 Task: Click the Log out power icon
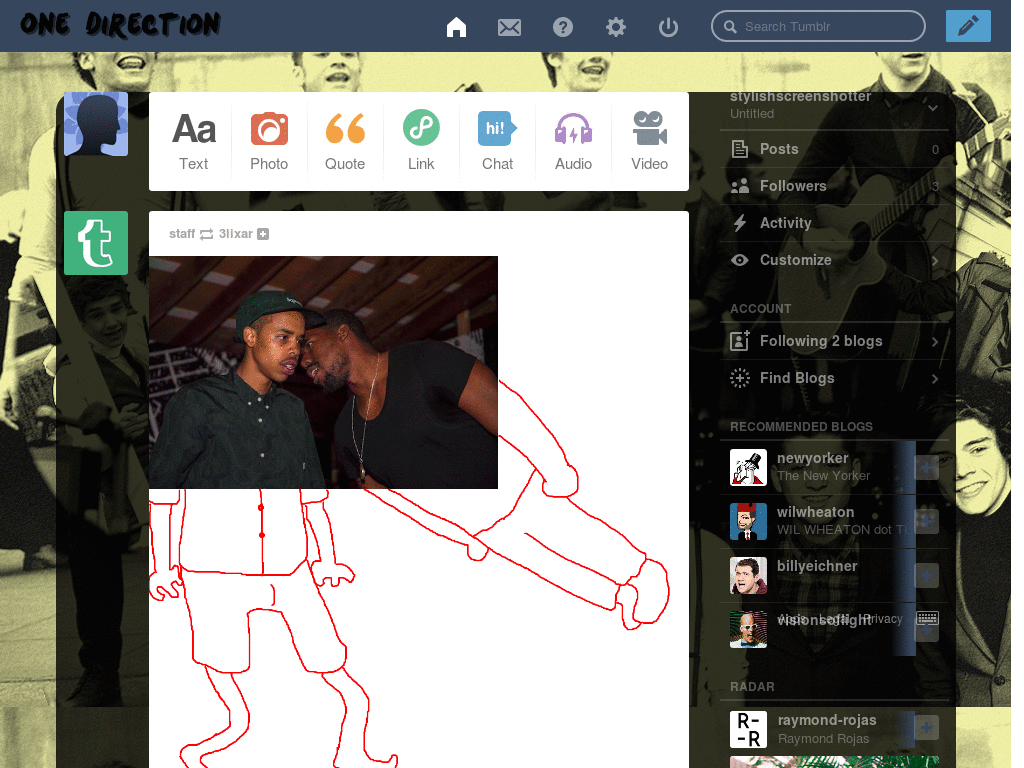click(x=668, y=27)
